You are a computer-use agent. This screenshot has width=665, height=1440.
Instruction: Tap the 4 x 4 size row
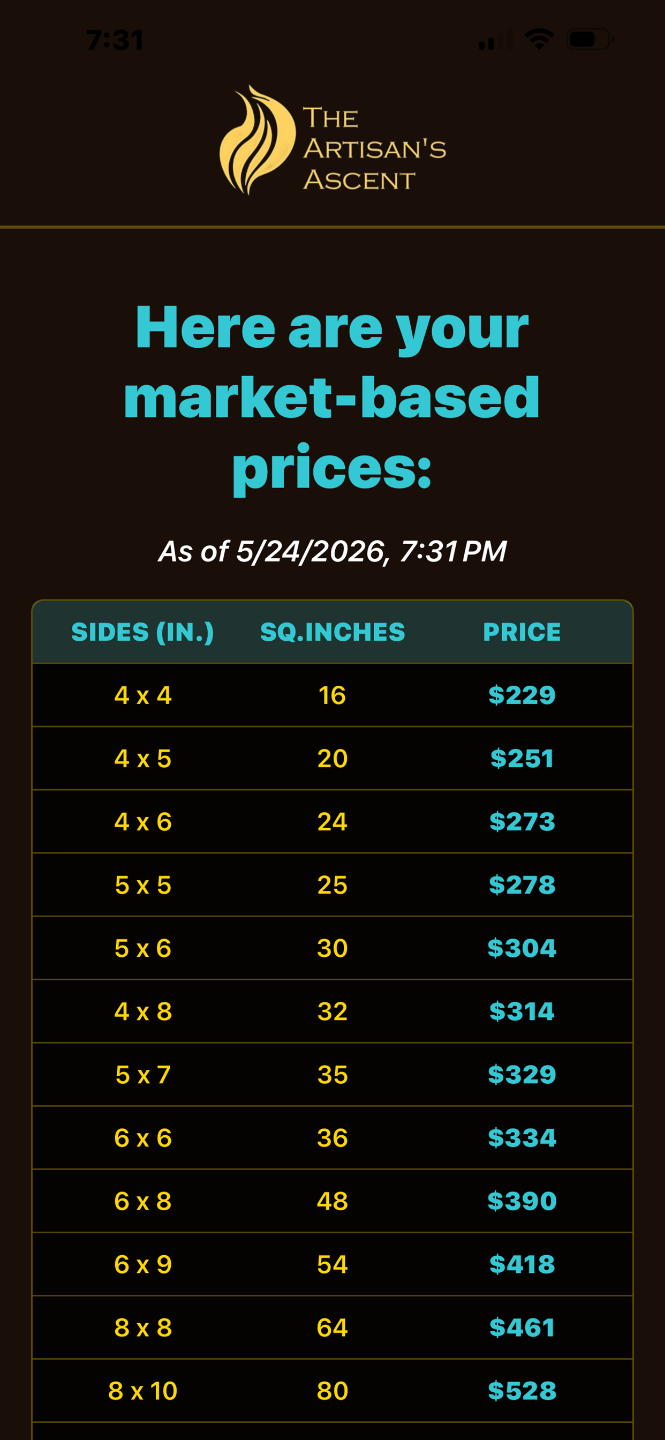[x=333, y=695]
